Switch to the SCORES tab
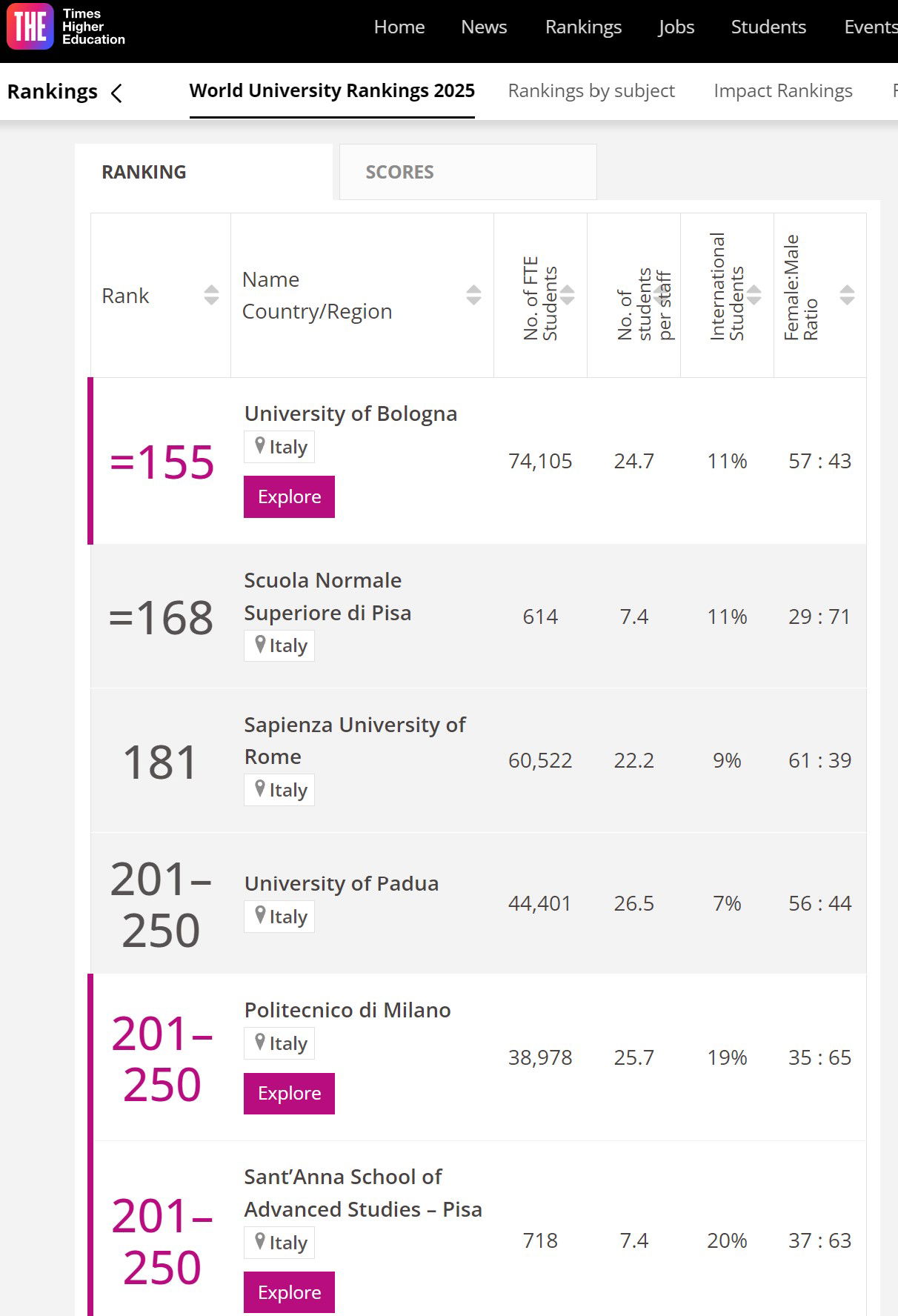898x1316 pixels. 399,172
